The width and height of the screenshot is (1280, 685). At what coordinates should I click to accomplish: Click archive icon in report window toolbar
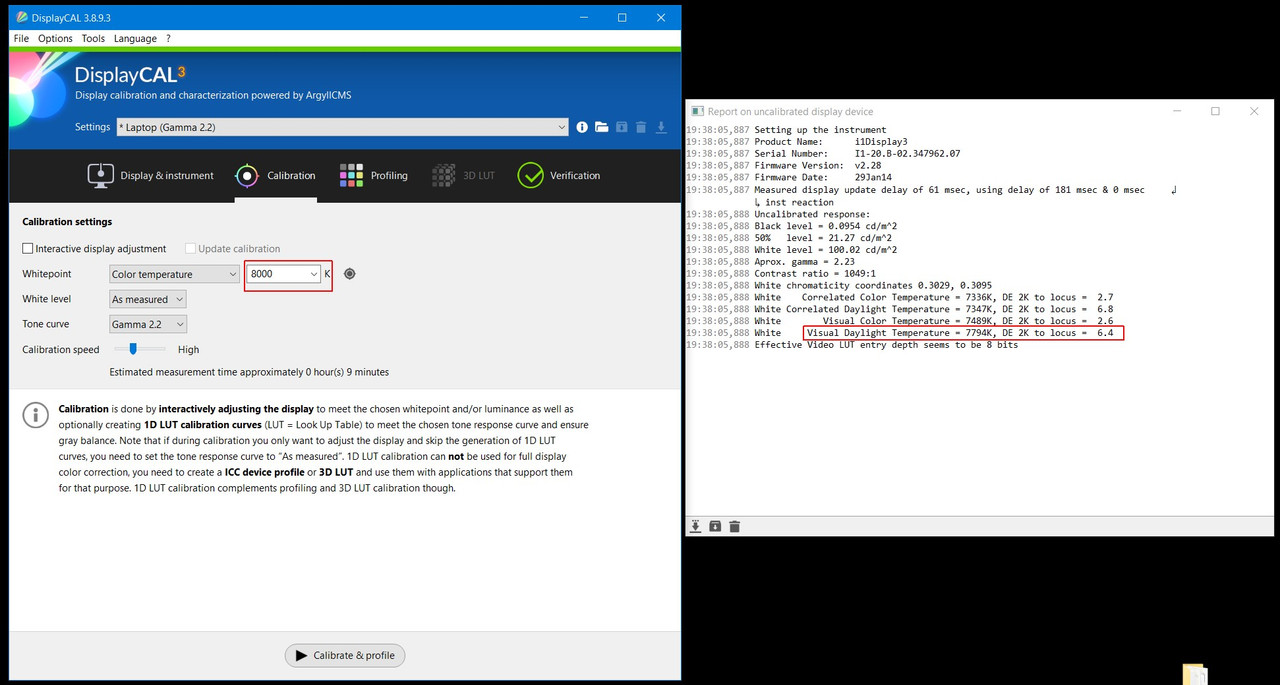tap(715, 526)
